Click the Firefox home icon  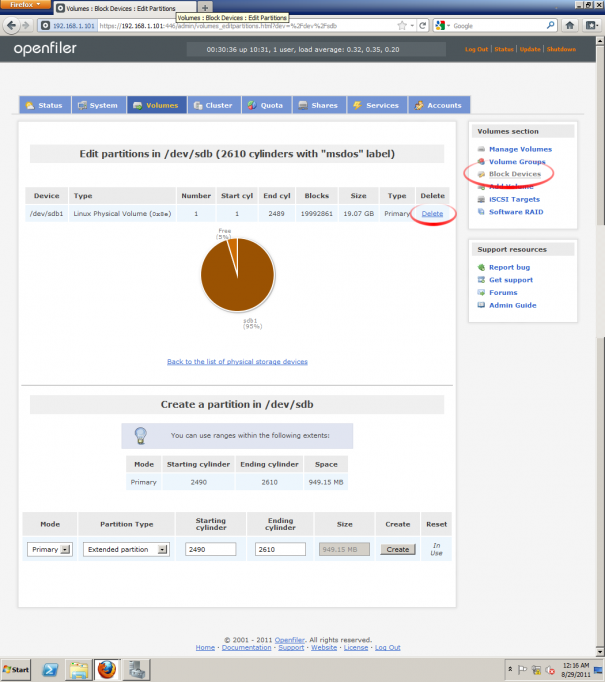coord(569,26)
